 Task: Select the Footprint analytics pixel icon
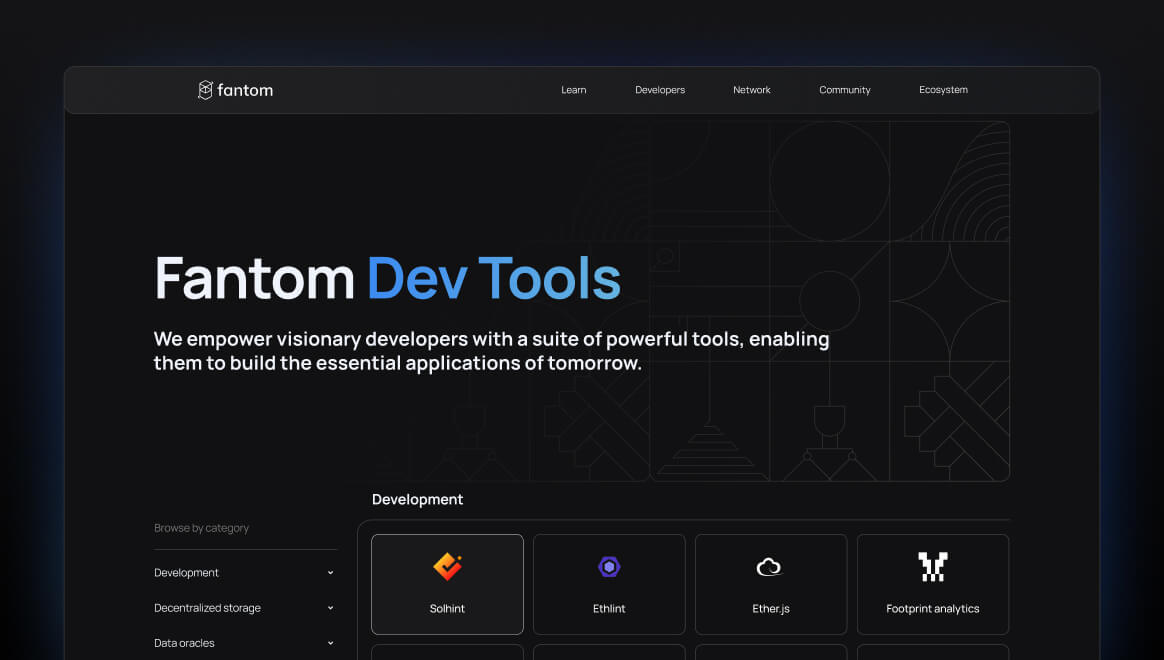pyautogui.click(x=932, y=566)
